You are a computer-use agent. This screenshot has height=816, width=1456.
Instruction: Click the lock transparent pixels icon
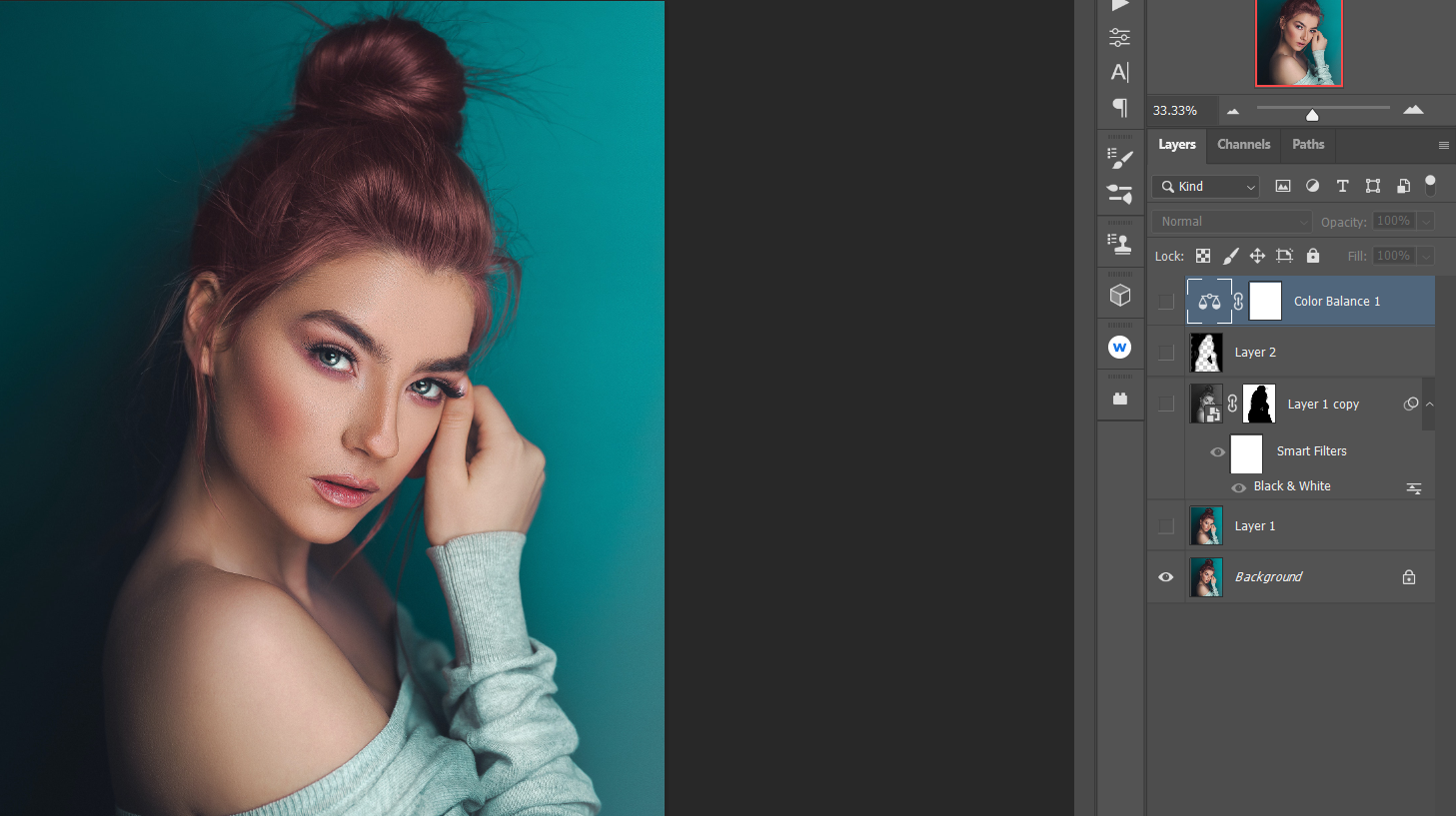[1202, 256]
